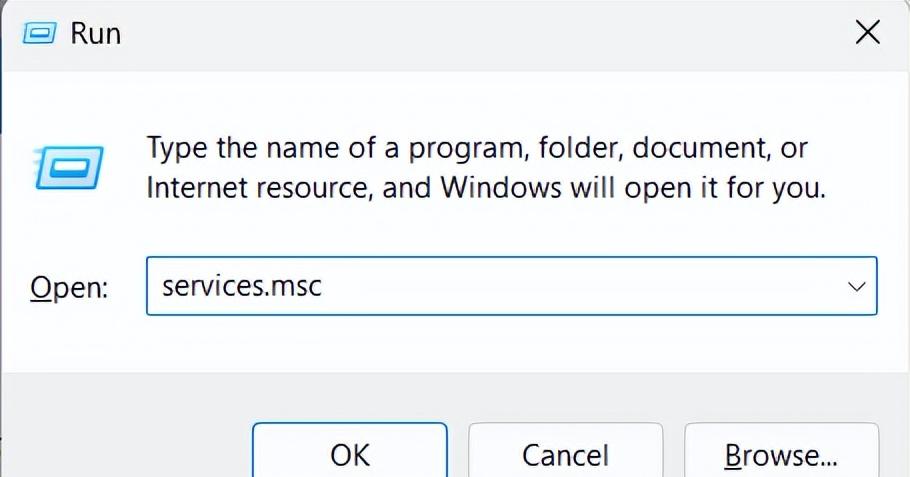Click the word "Windows" in the description
This screenshot has height=477, width=910.
click(501, 187)
